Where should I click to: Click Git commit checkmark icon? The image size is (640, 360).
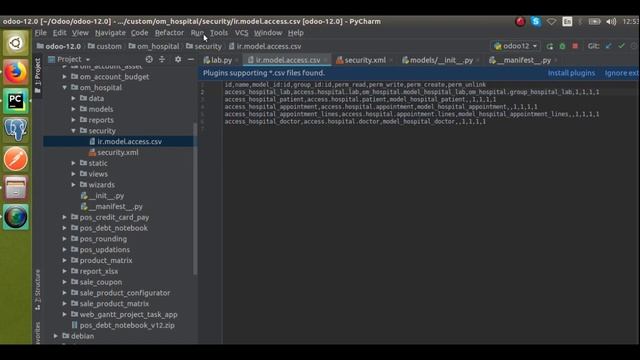click(621, 46)
